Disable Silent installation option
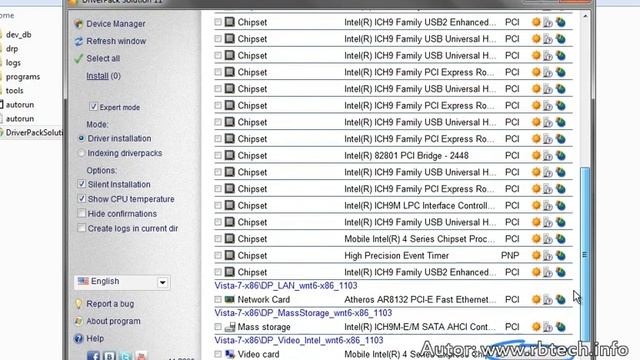 82,184
